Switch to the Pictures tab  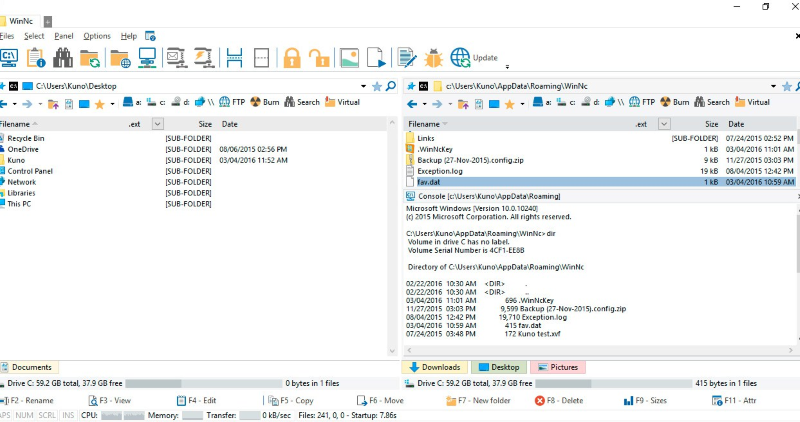pyautogui.click(x=558, y=367)
